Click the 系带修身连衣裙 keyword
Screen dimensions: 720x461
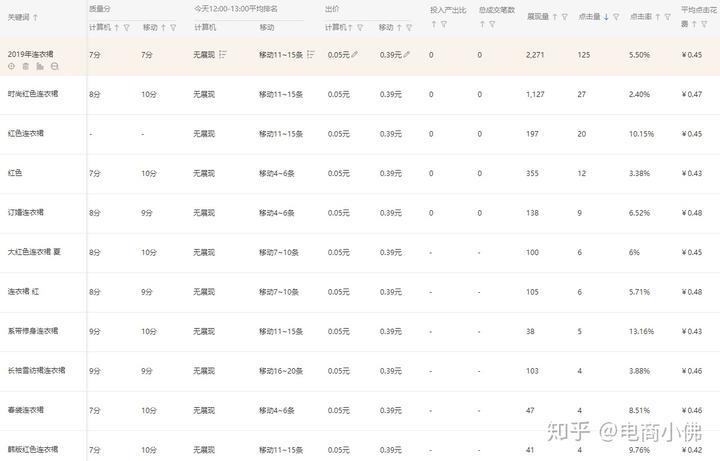click(32, 331)
